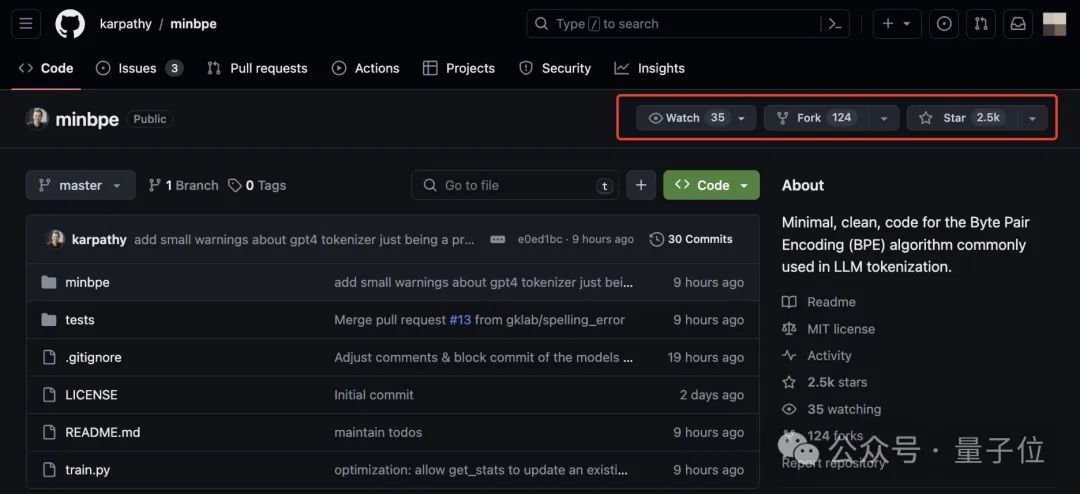Open the hamburger navigation menu

[26, 24]
